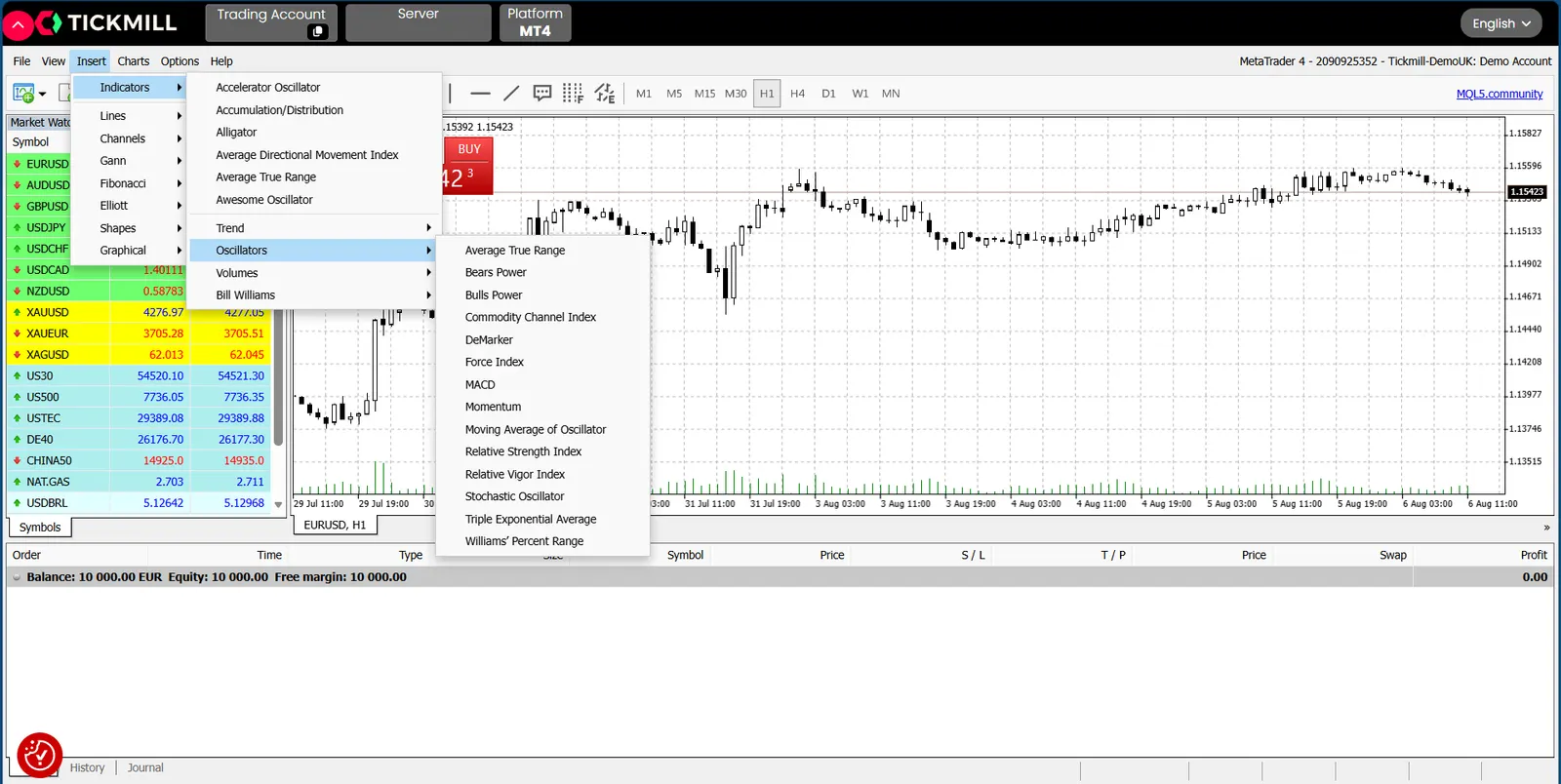Screen dimensions: 1561x784
Task: Expand the Channels submenu
Action: (x=129, y=138)
